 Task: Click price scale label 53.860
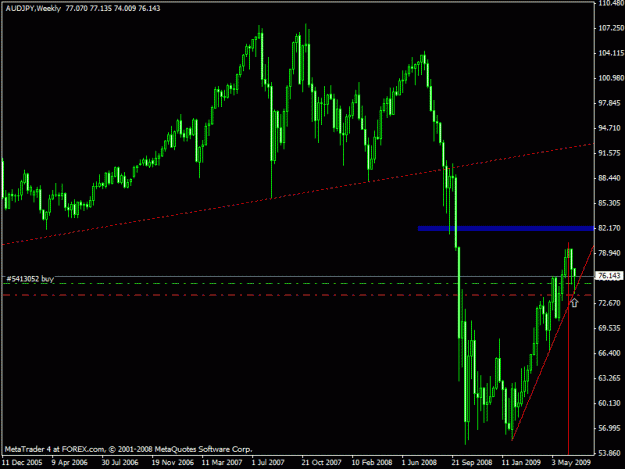pyautogui.click(x=609, y=453)
